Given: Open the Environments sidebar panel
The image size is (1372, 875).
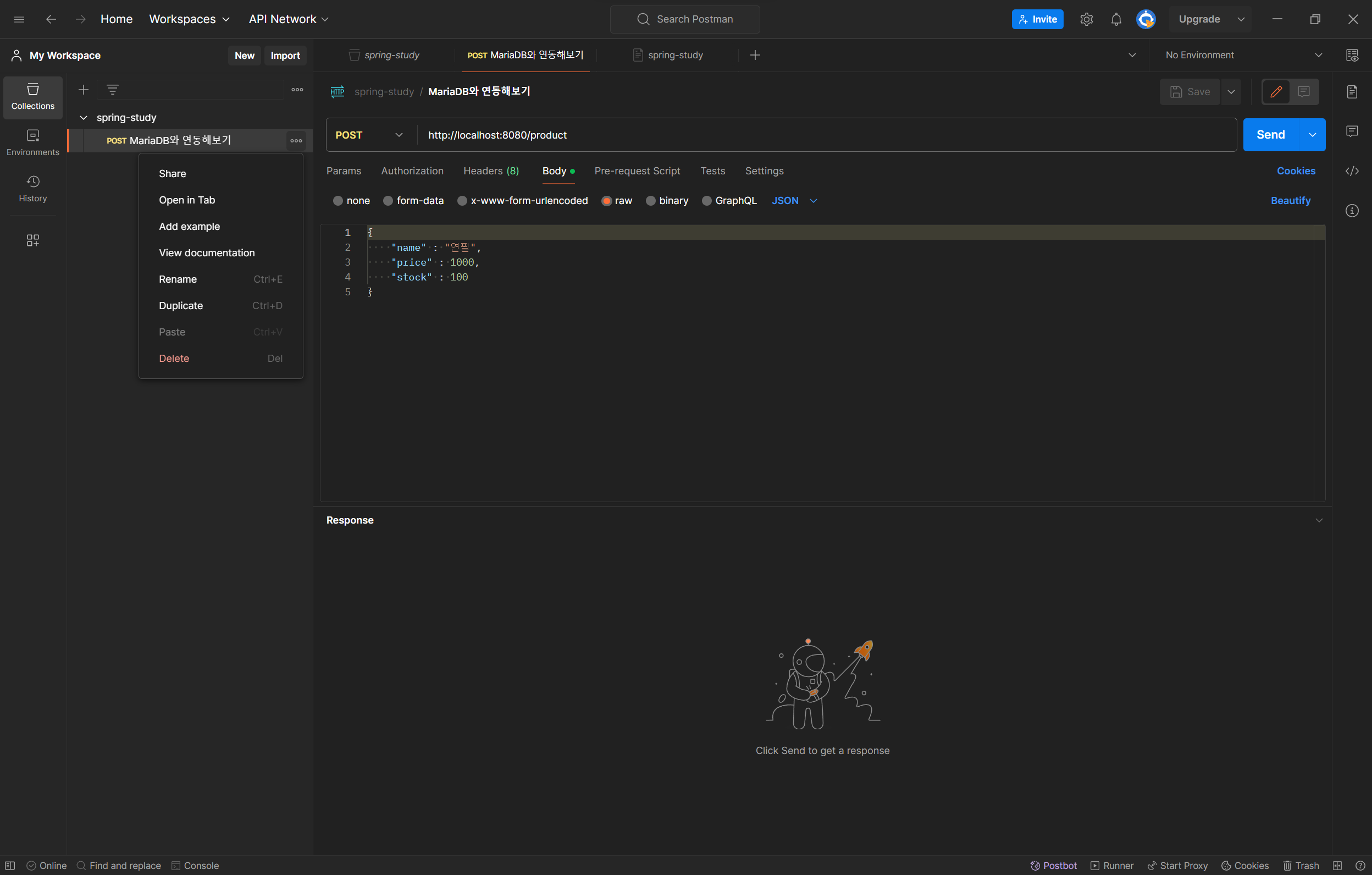Looking at the screenshot, I should (x=32, y=142).
